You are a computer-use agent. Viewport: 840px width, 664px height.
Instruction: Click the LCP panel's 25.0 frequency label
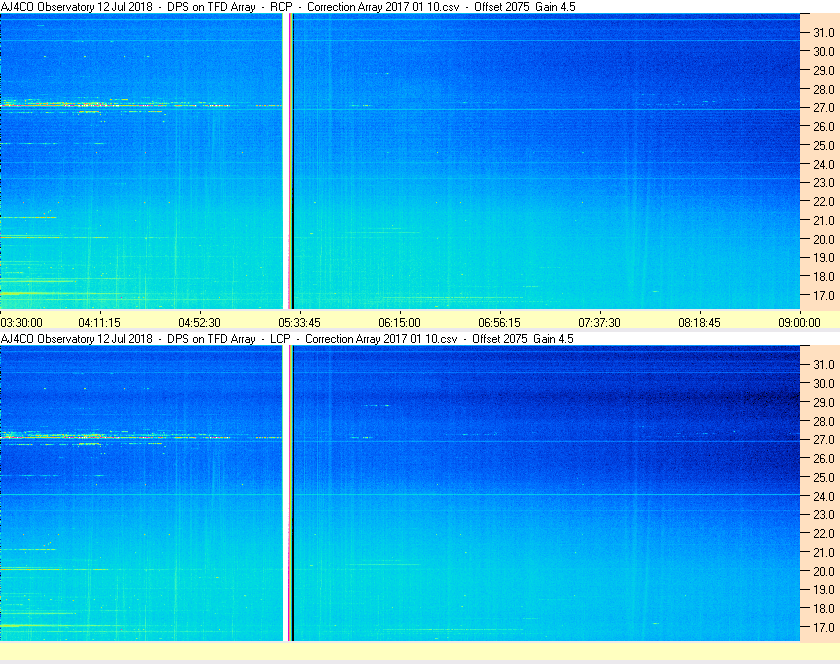point(824,477)
